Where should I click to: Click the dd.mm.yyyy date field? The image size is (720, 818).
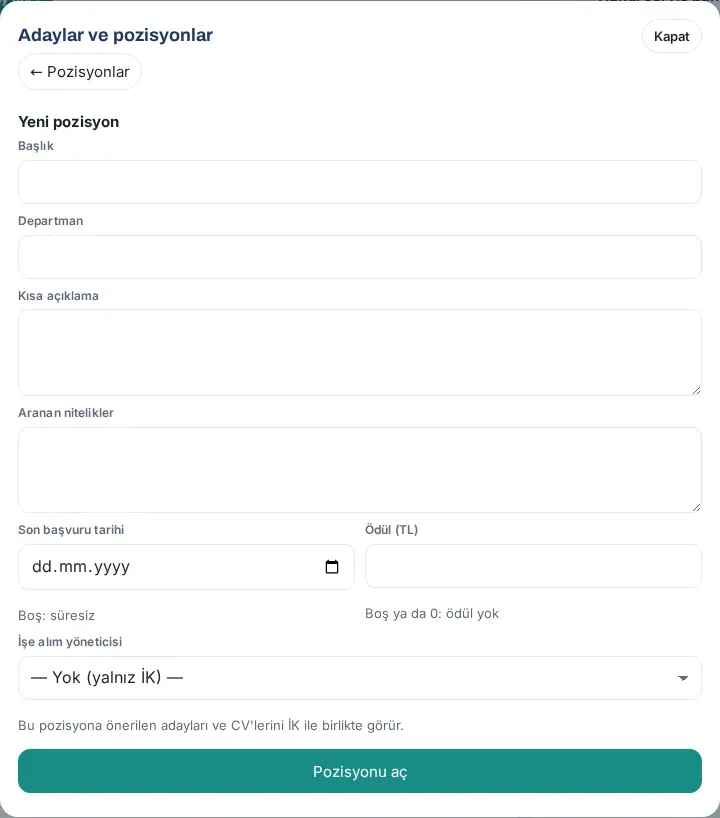click(186, 567)
